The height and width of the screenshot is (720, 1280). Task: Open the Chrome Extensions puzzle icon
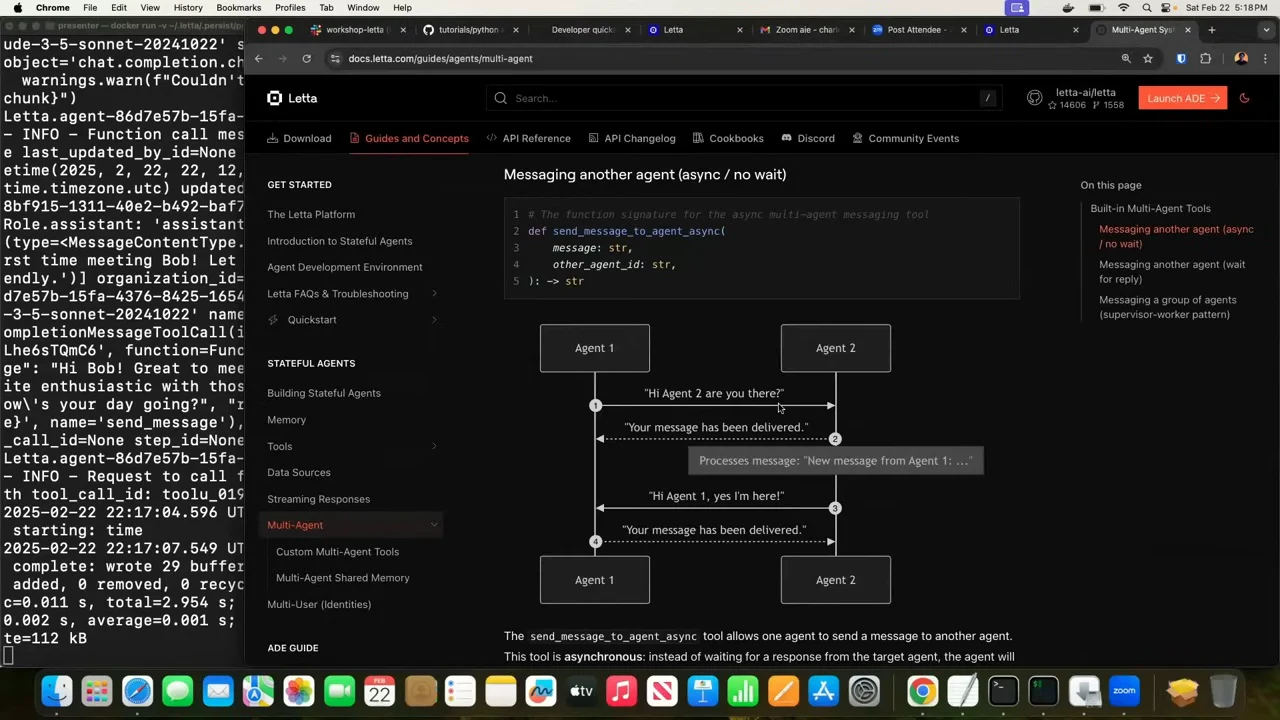[x=1205, y=58]
